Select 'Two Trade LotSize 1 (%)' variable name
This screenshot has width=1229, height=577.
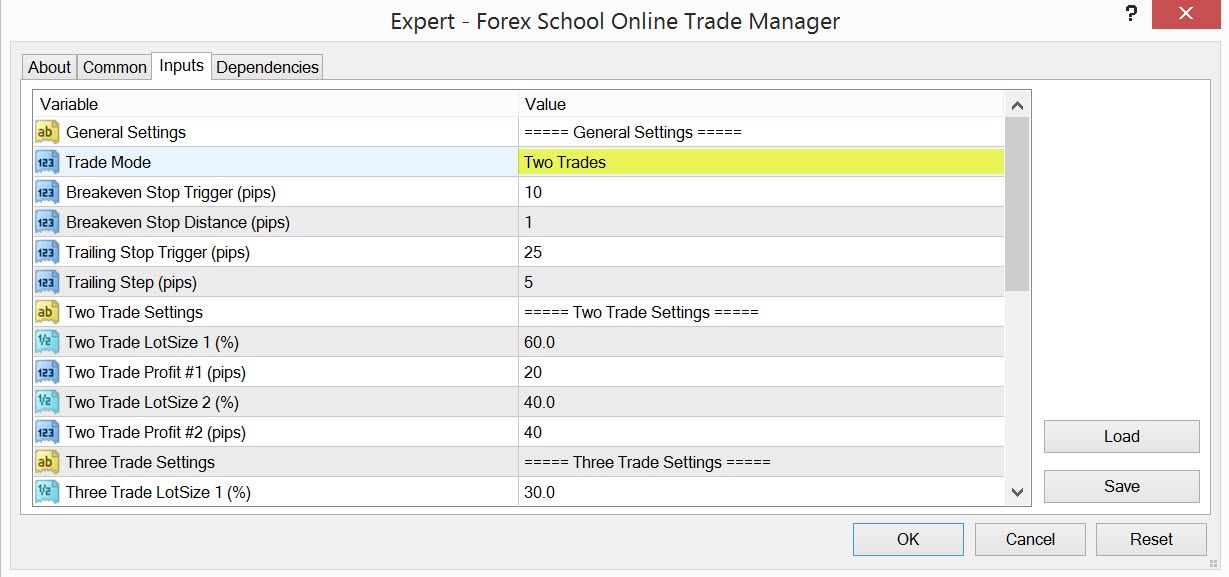pos(152,342)
